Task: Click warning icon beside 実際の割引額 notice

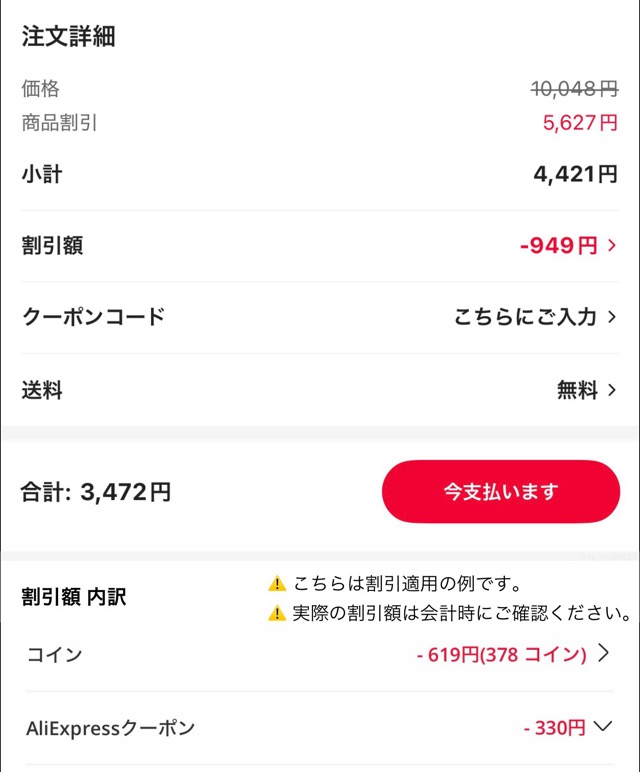Action: coord(277,613)
